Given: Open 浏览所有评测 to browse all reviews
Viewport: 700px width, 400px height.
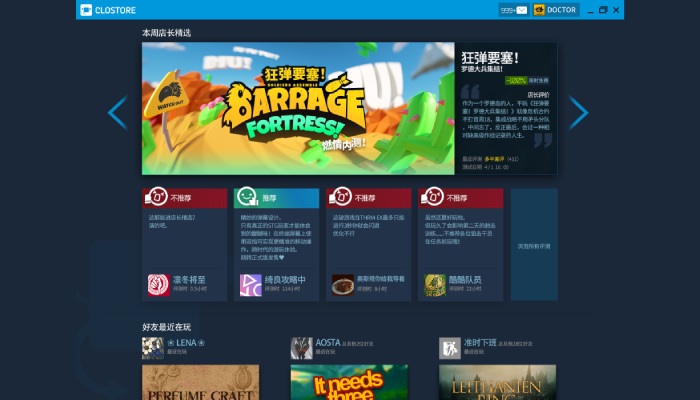Looking at the screenshot, I should click(534, 244).
